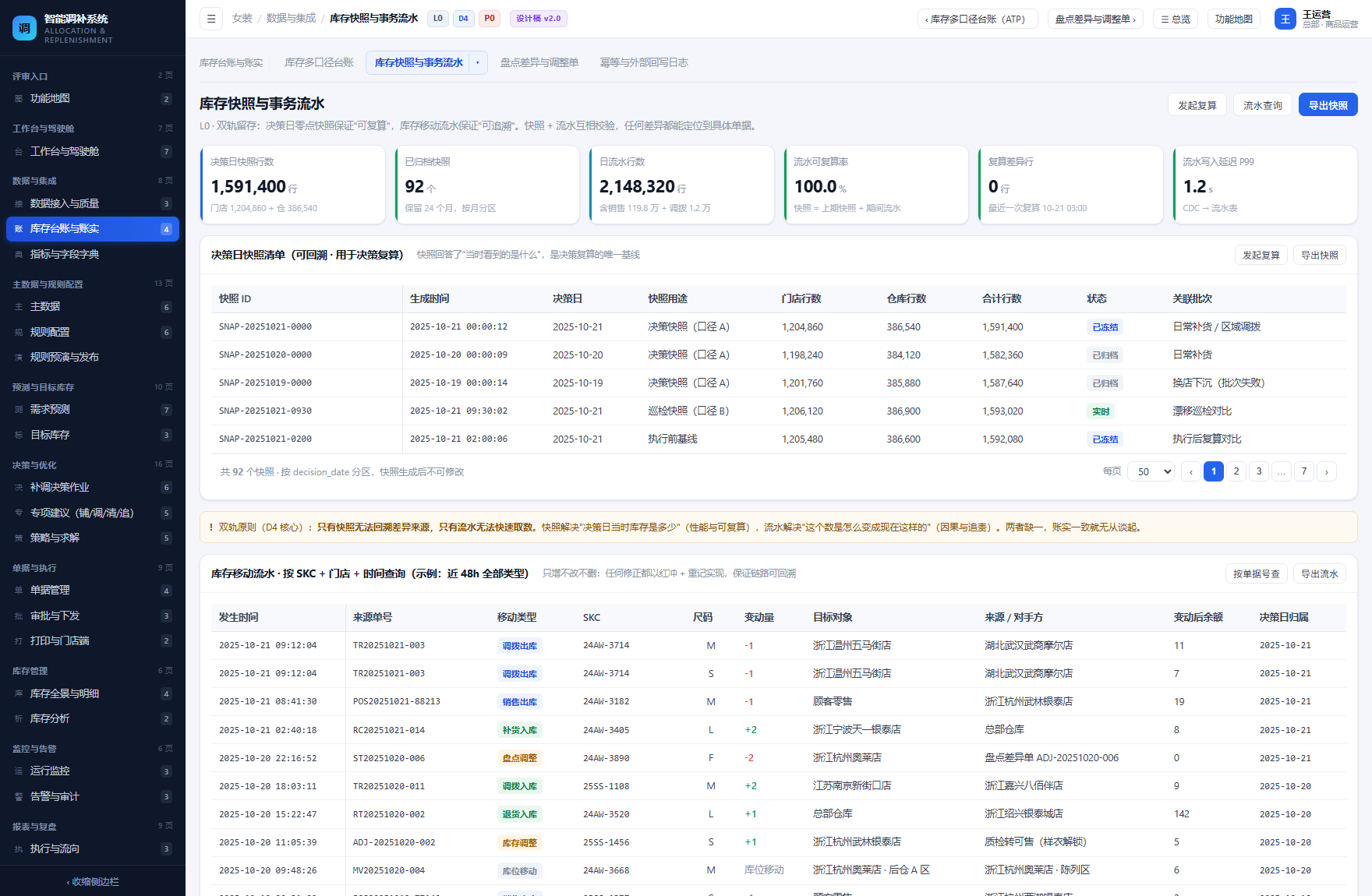
Task: Click 按单据号查 button
Action: (x=1257, y=574)
